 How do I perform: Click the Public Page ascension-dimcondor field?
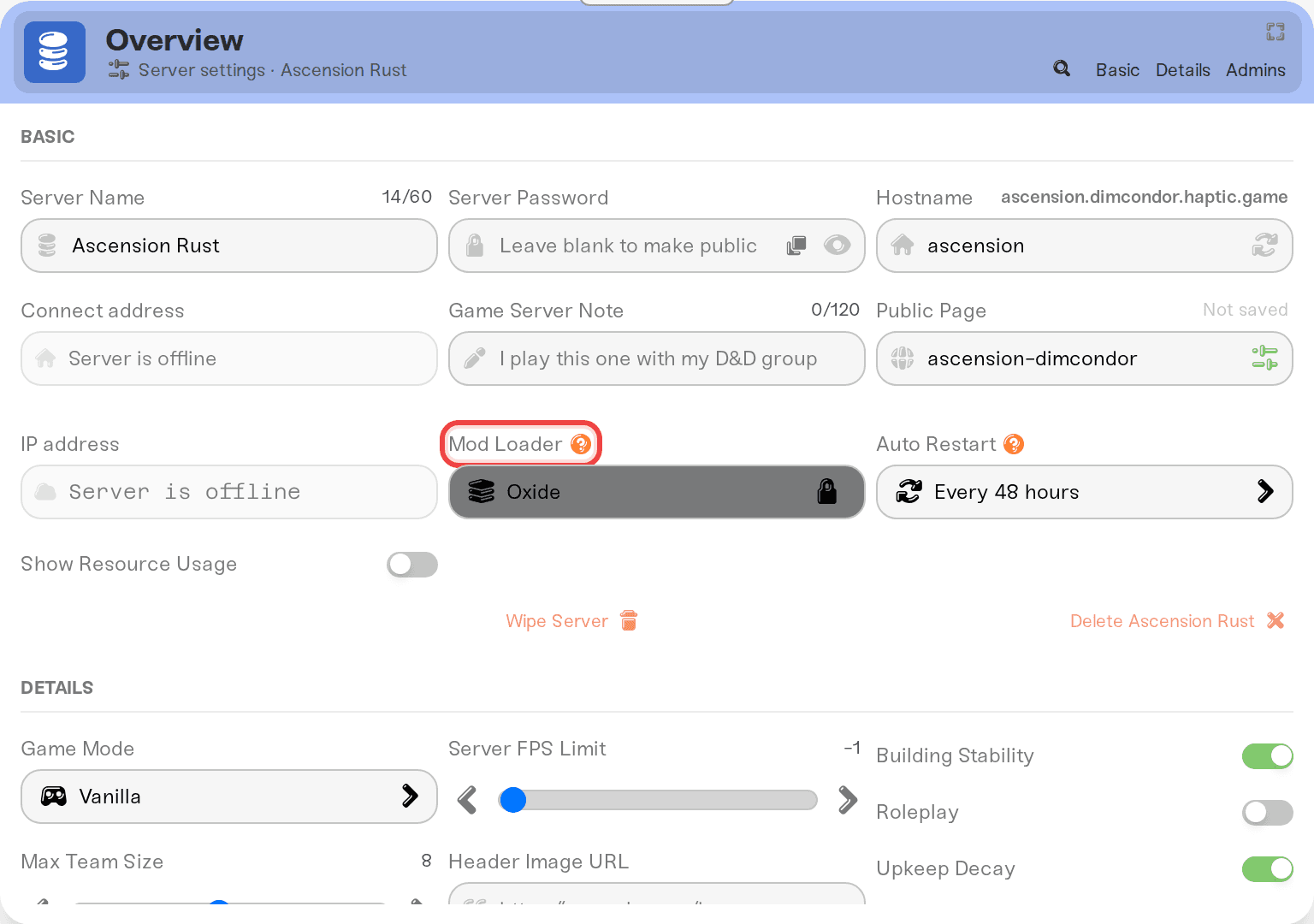pyautogui.click(x=1085, y=358)
